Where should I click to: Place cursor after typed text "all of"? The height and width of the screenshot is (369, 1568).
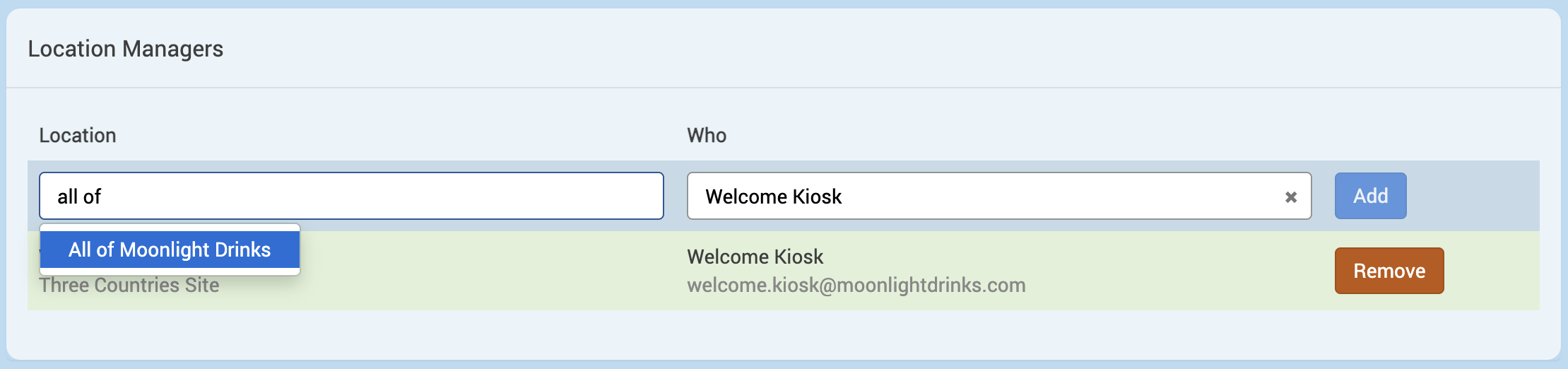click(103, 197)
